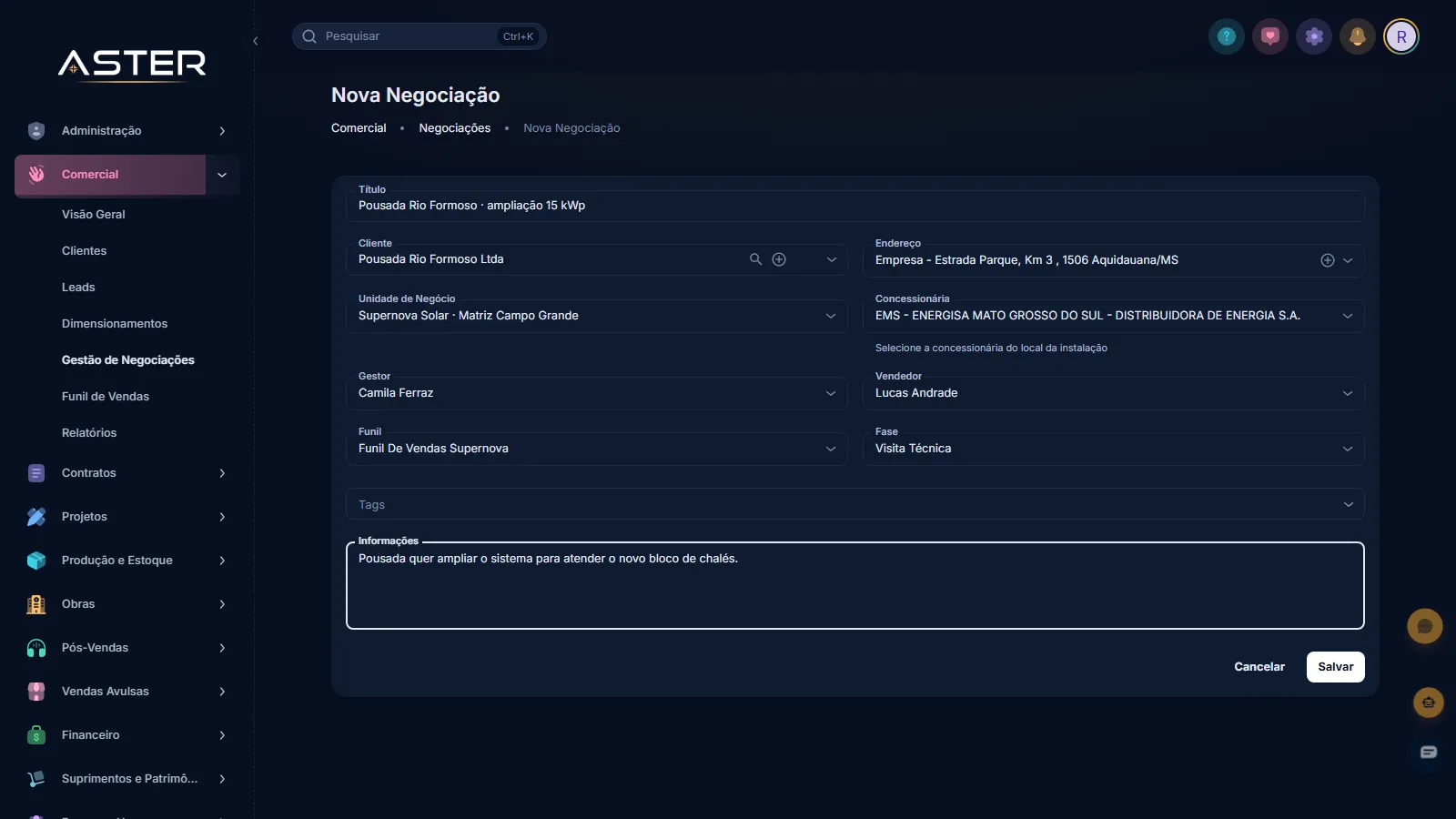The image size is (1456, 819).
Task: Click the Administração shield icon
Action: 36,131
